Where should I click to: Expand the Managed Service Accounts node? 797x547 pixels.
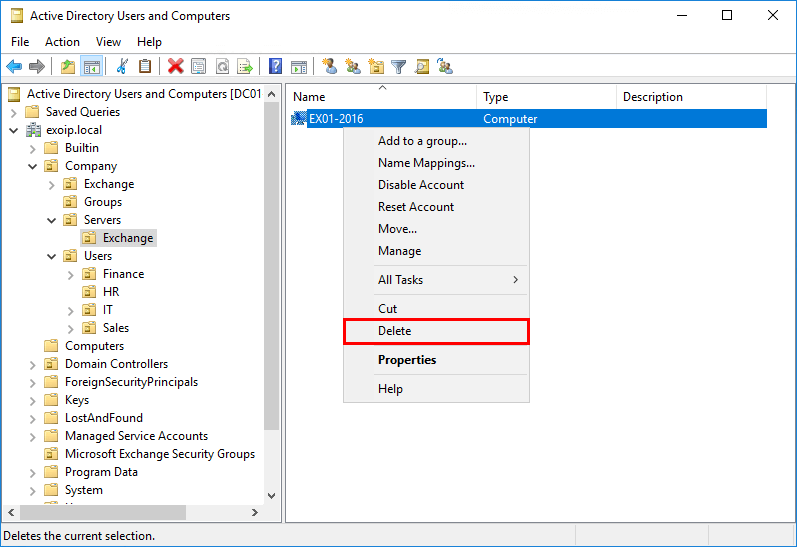(33, 437)
